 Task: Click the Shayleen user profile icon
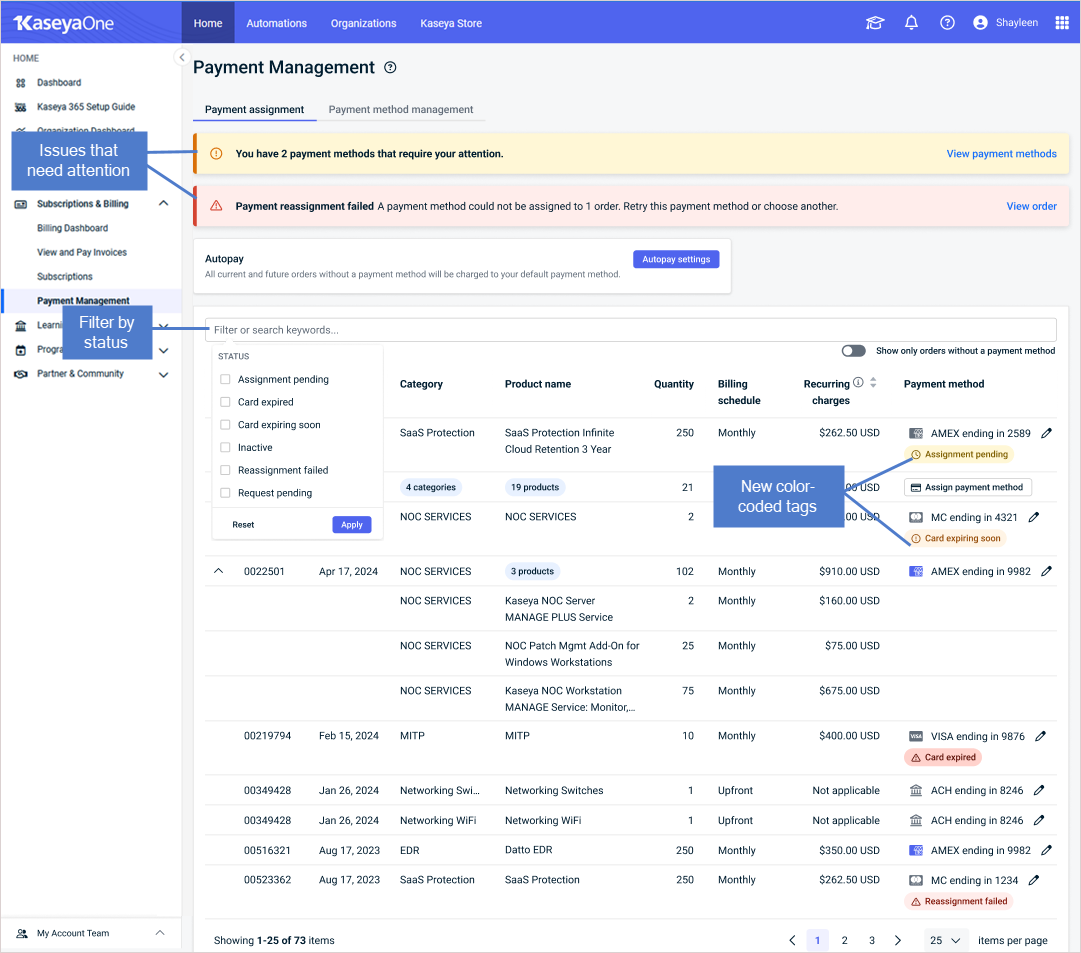(x=980, y=23)
